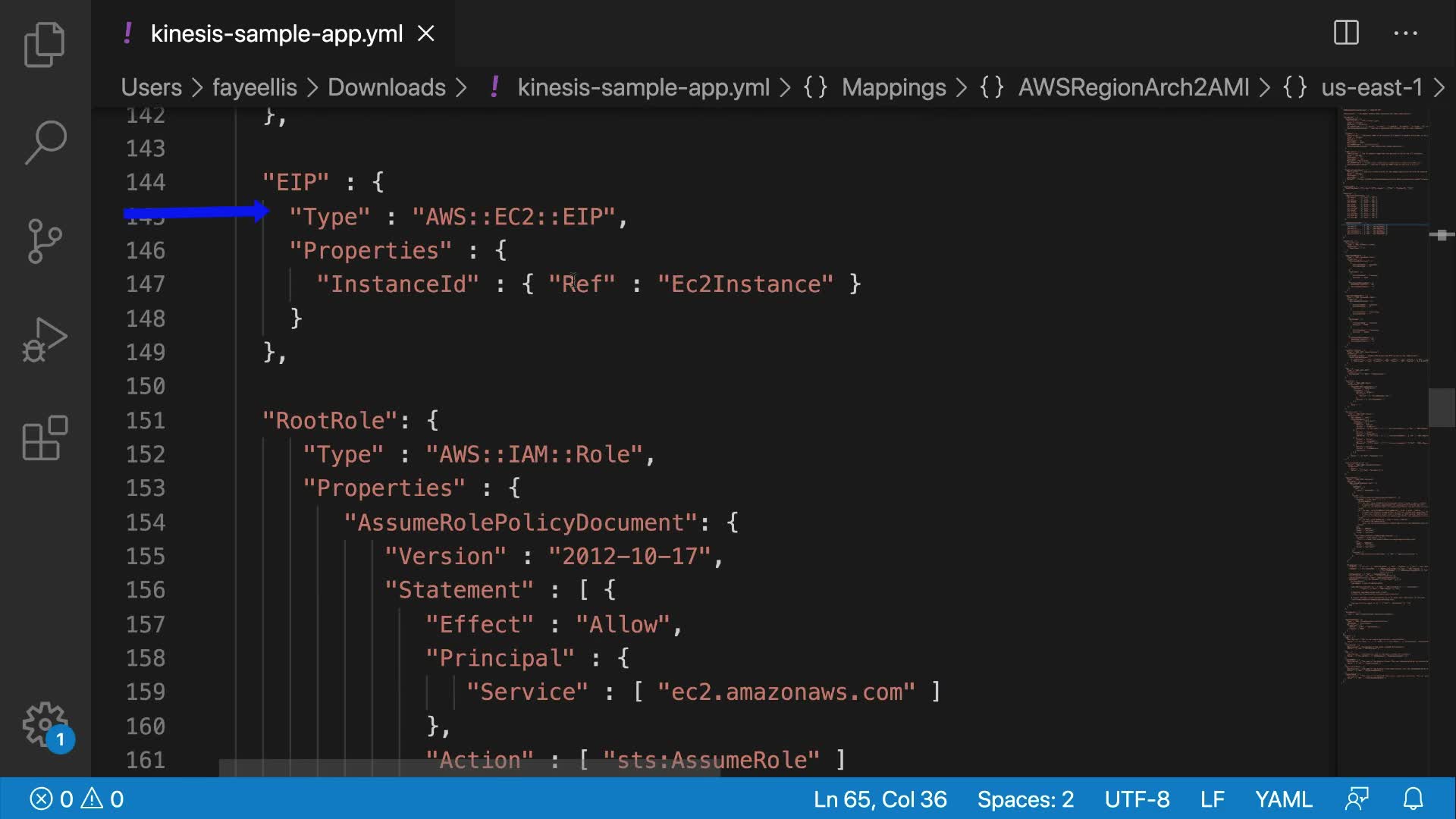Change language mode from YAML
This screenshot has height=819, width=1456.
coord(1283,799)
